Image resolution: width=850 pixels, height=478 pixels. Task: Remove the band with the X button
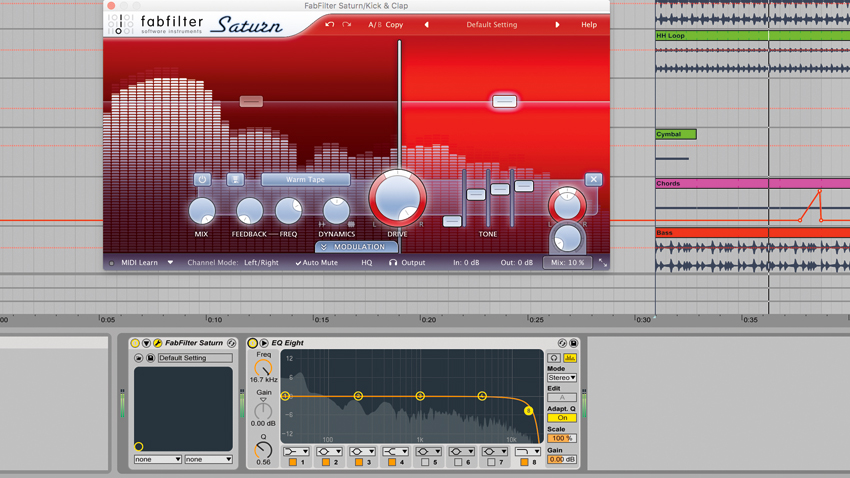594,179
